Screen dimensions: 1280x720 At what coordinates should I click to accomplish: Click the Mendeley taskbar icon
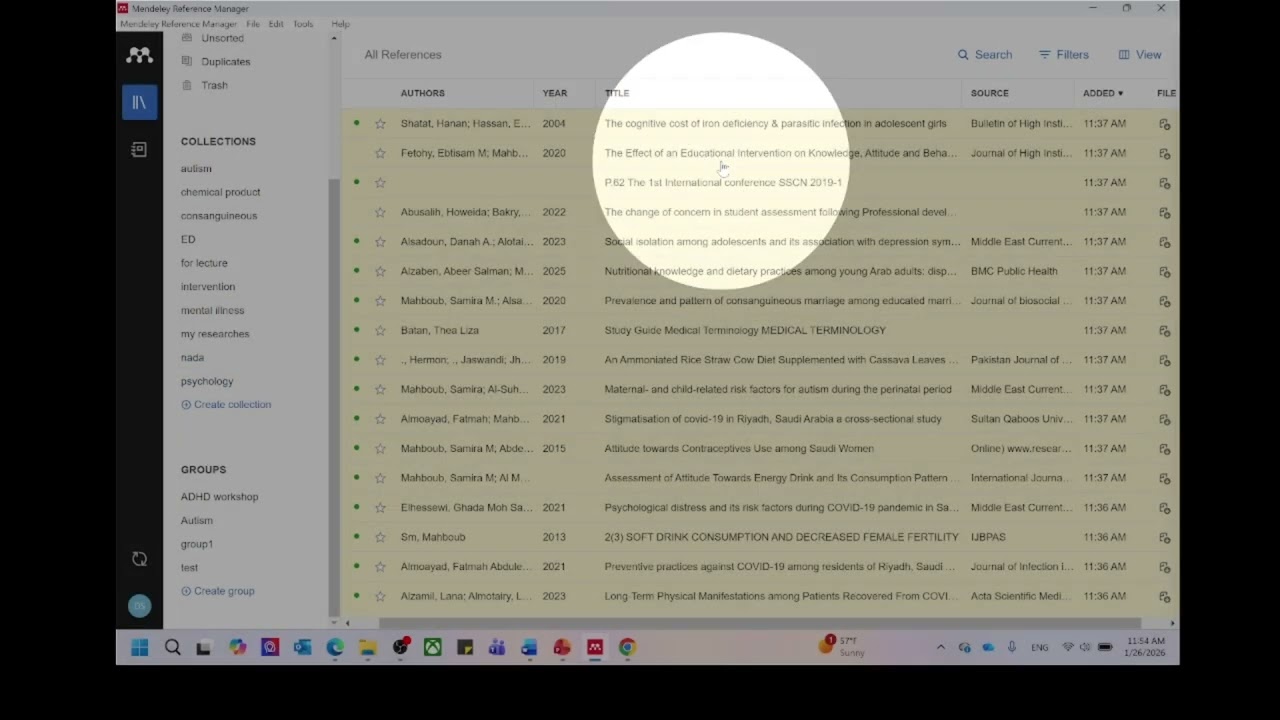pos(595,648)
